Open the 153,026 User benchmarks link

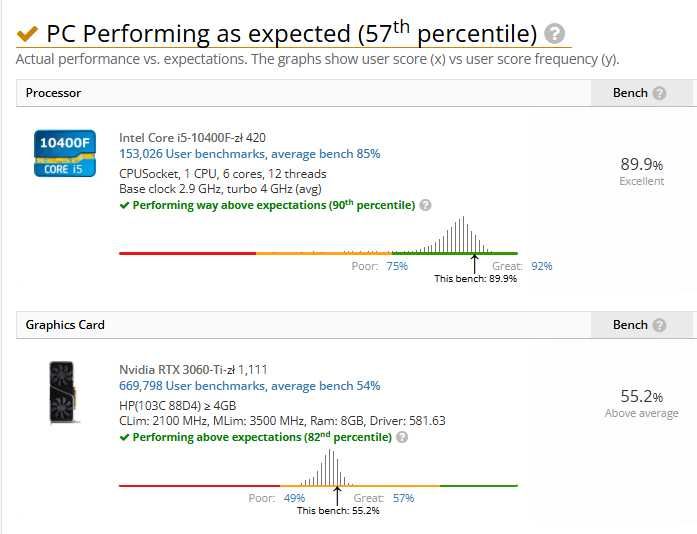(x=249, y=154)
